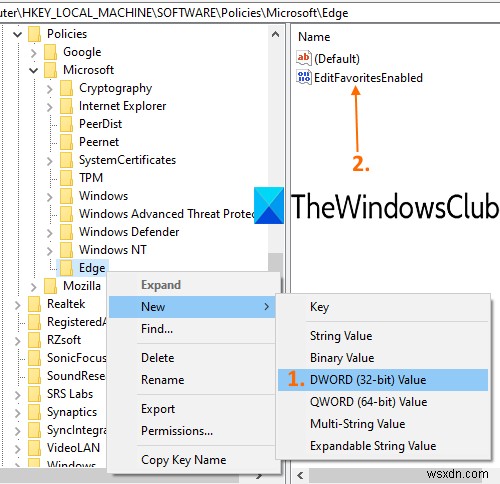Viewport: 500px width, 484px height.
Task: Create a new Expandable String Value
Action: click(383, 446)
